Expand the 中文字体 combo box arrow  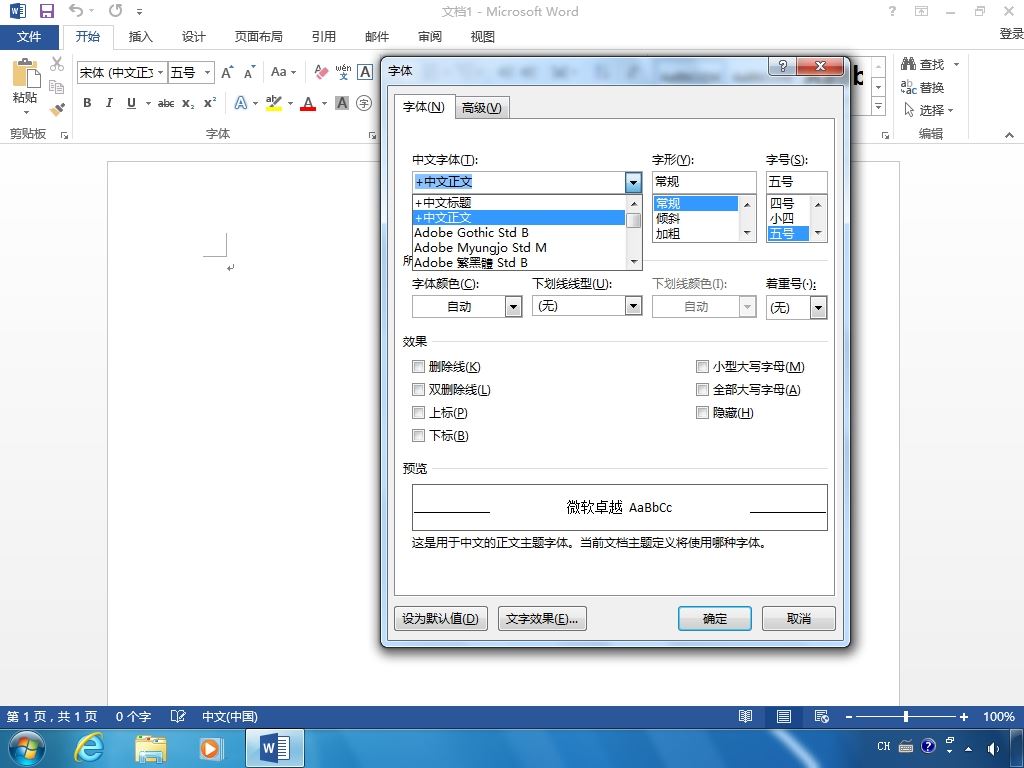tap(633, 182)
